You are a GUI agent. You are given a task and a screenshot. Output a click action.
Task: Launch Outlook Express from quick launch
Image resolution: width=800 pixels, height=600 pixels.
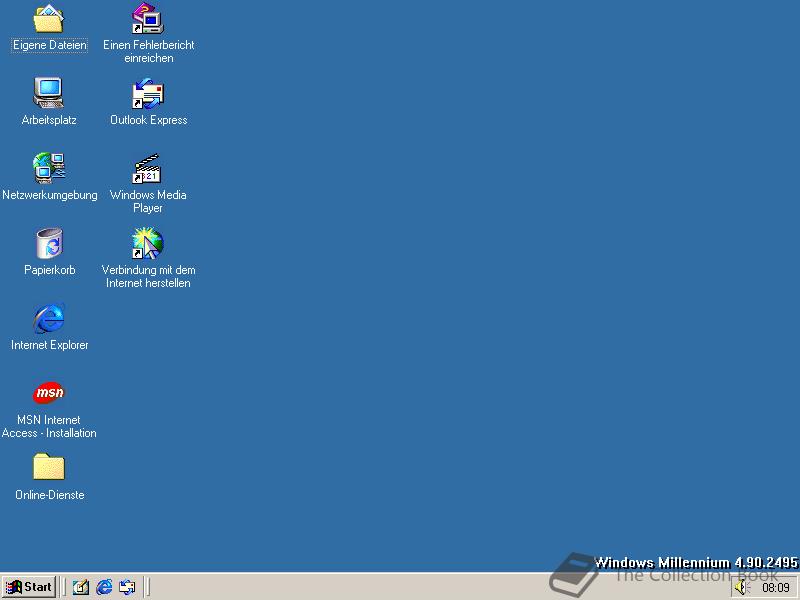(x=127, y=587)
